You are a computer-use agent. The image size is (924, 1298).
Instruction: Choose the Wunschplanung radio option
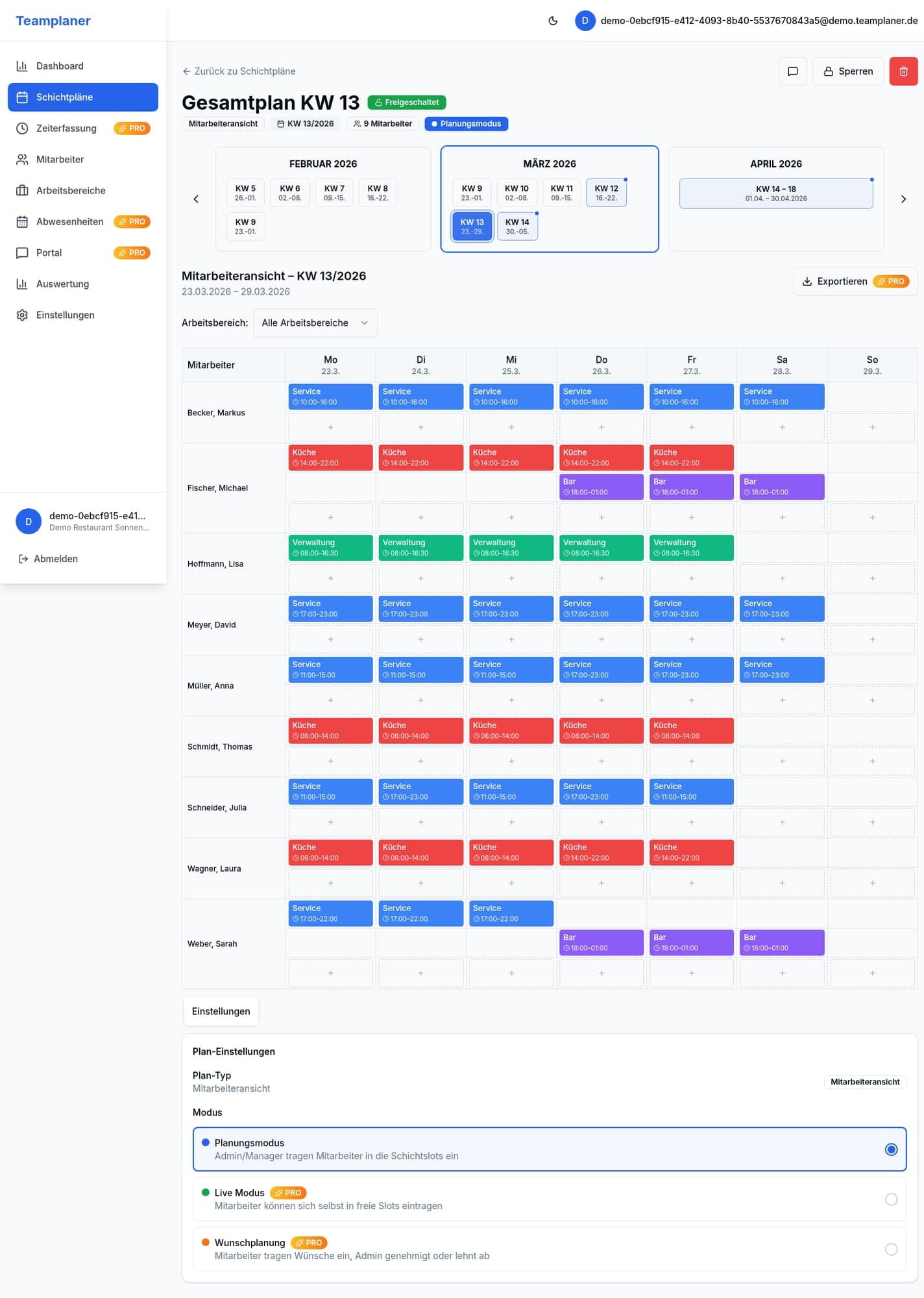(891, 1249)
